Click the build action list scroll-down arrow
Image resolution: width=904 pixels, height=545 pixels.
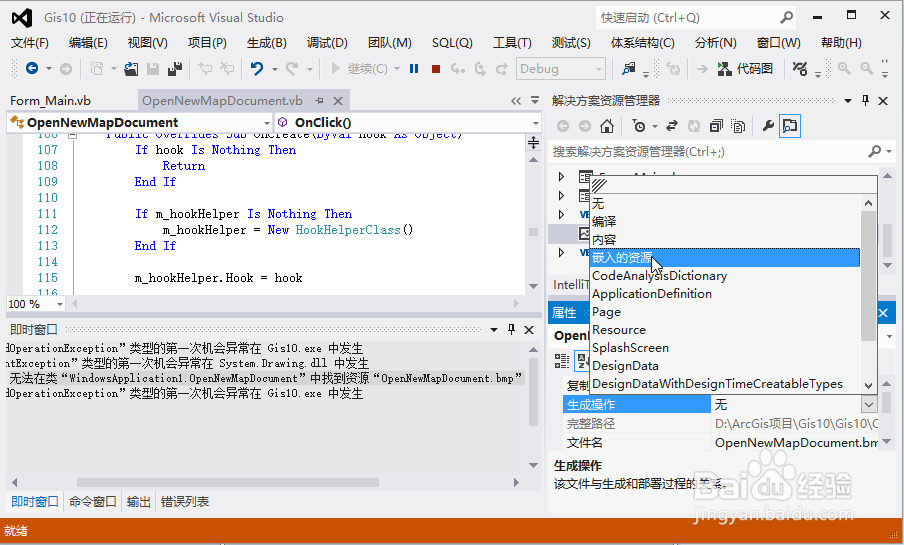tap(868, 385)
